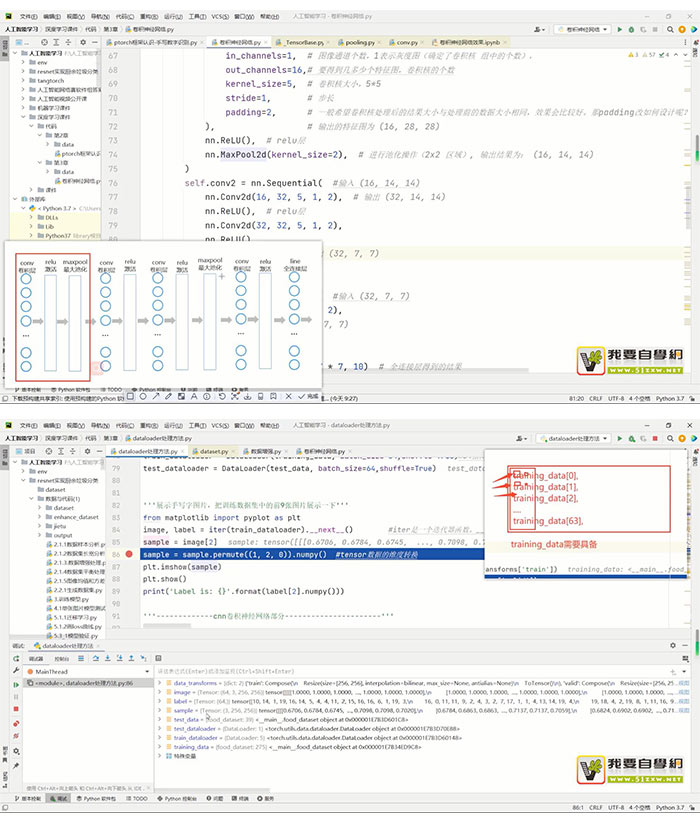Open Python console tab at bottom of lower window

pyautogui.click(x=177, y=798)
